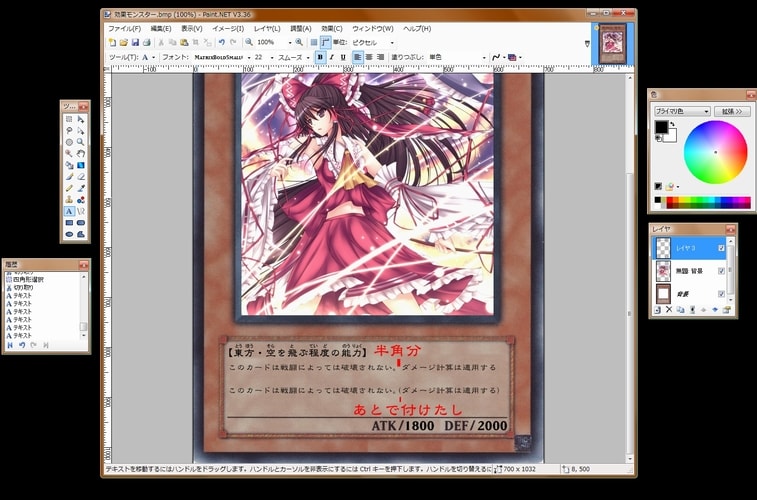Toggle visibility checkbox of レイヤ 3

click(721, 248)
